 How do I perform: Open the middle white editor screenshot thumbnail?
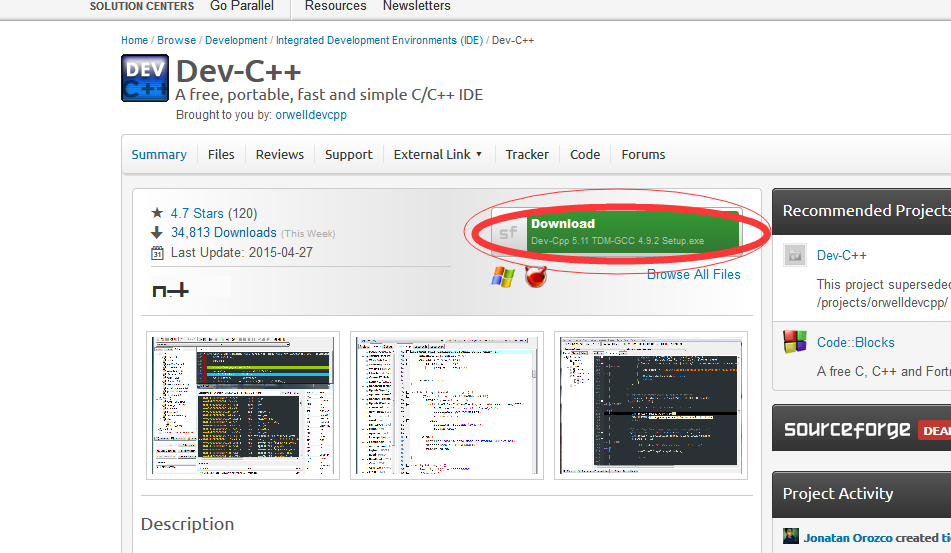(x=447, y=405)
